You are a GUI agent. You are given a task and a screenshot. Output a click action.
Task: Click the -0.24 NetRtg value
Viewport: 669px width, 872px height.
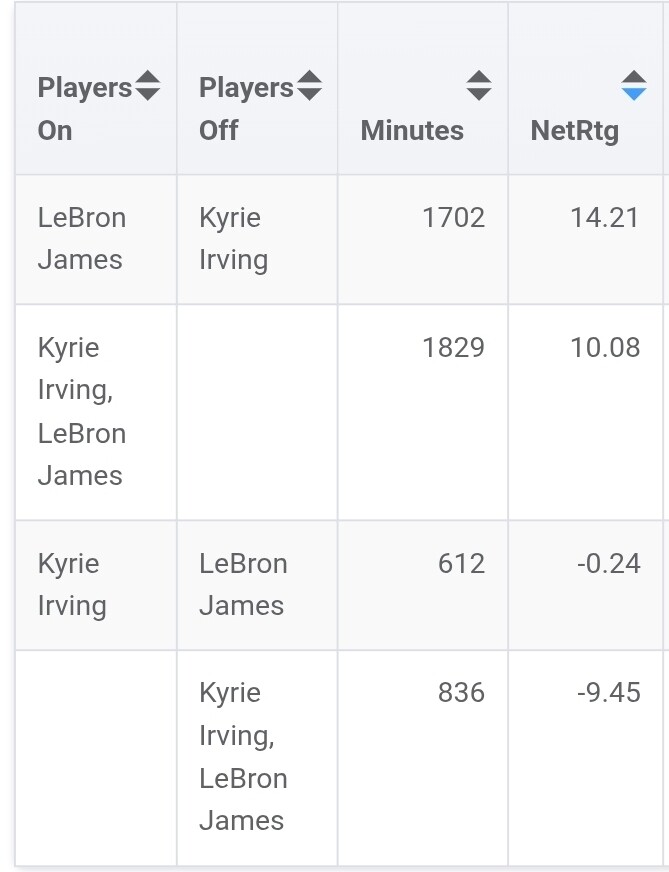pos(608,564)
